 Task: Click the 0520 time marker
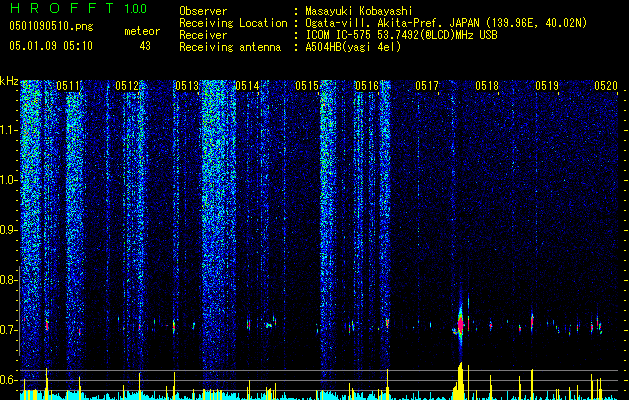[606, 86]
